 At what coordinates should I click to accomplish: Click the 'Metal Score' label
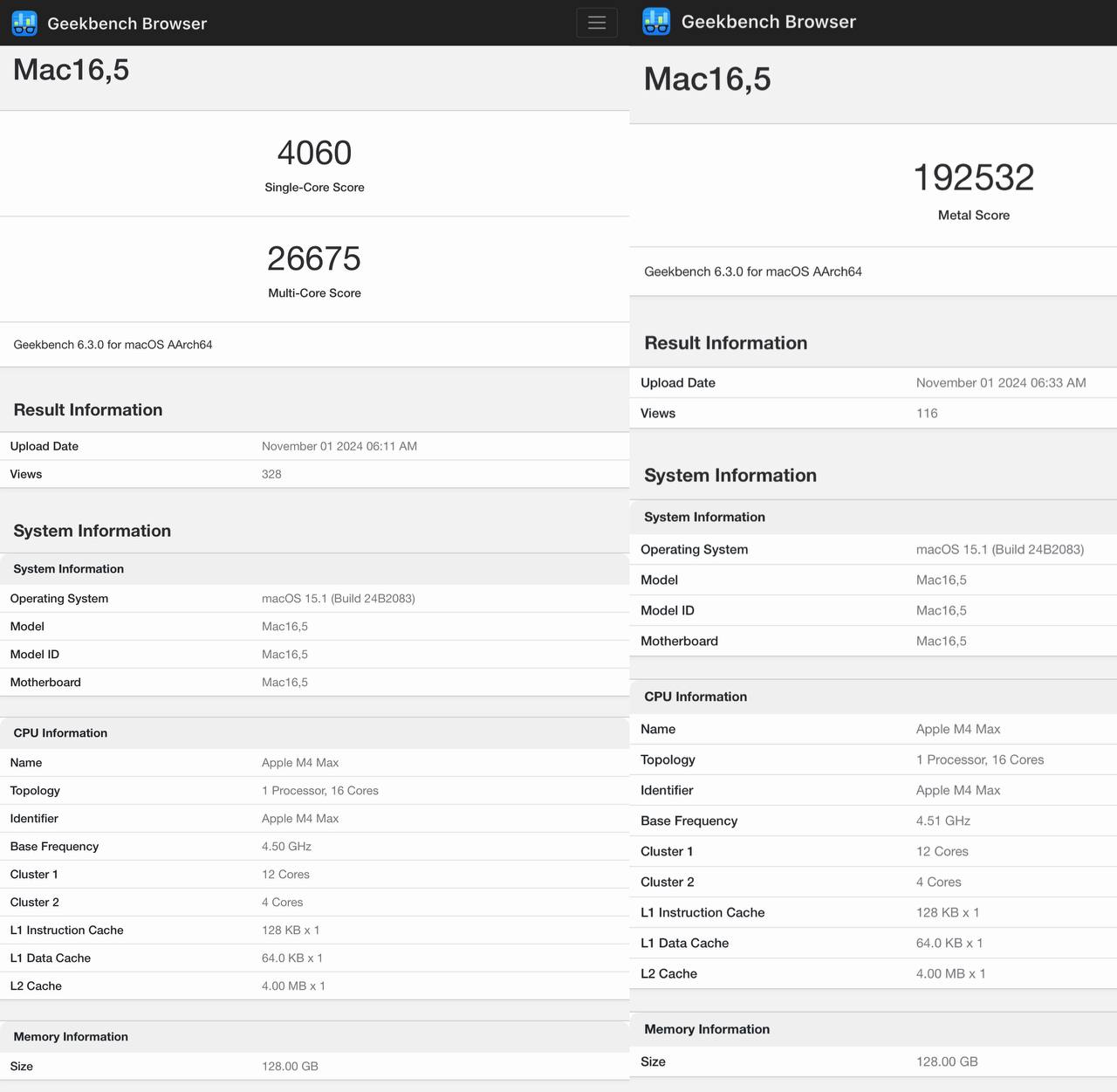tap(974, 215)
